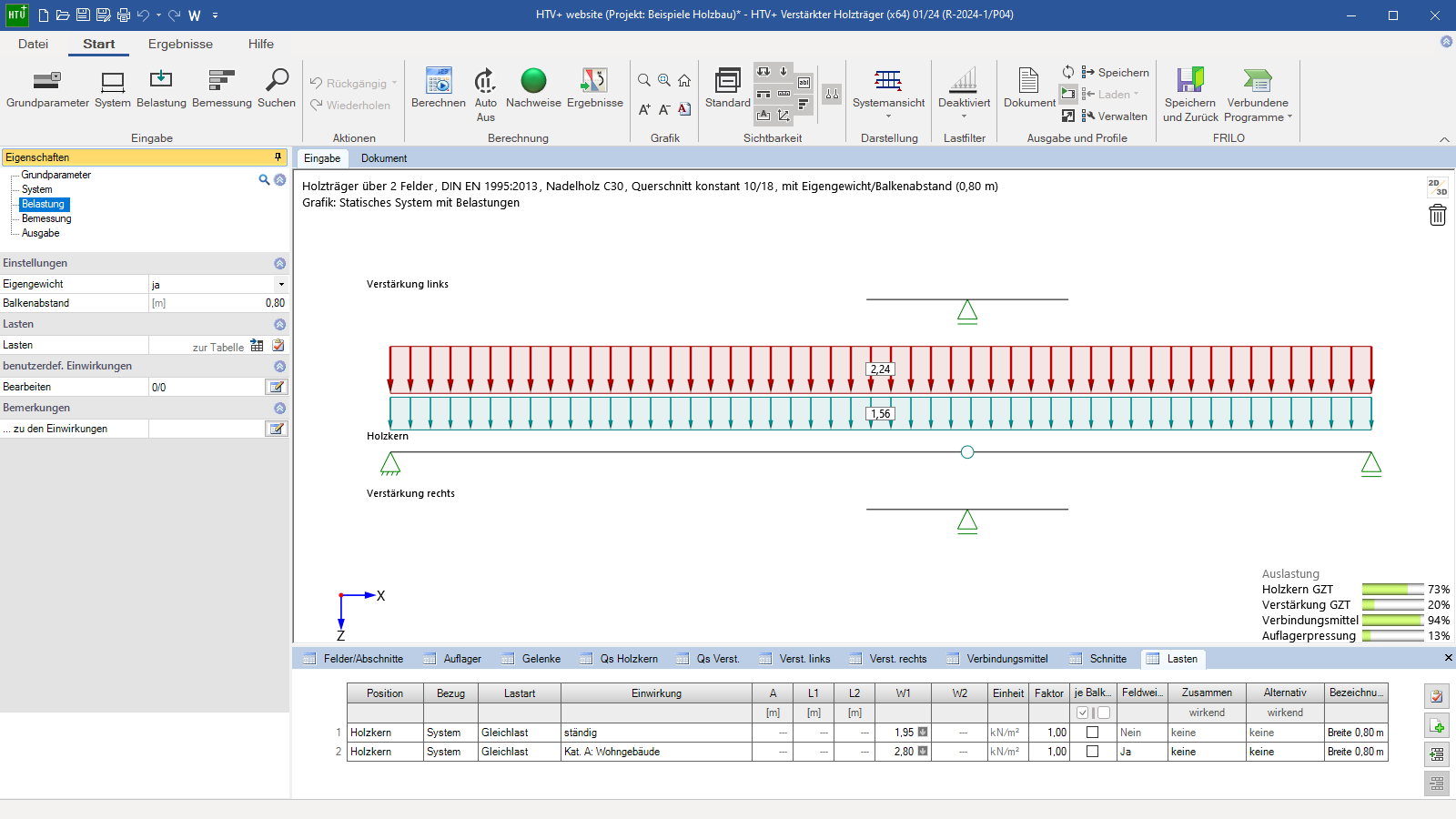Toggle je Balk. checkbox in row 1
Screen dimensions: 1456x819
(1093, 733)
